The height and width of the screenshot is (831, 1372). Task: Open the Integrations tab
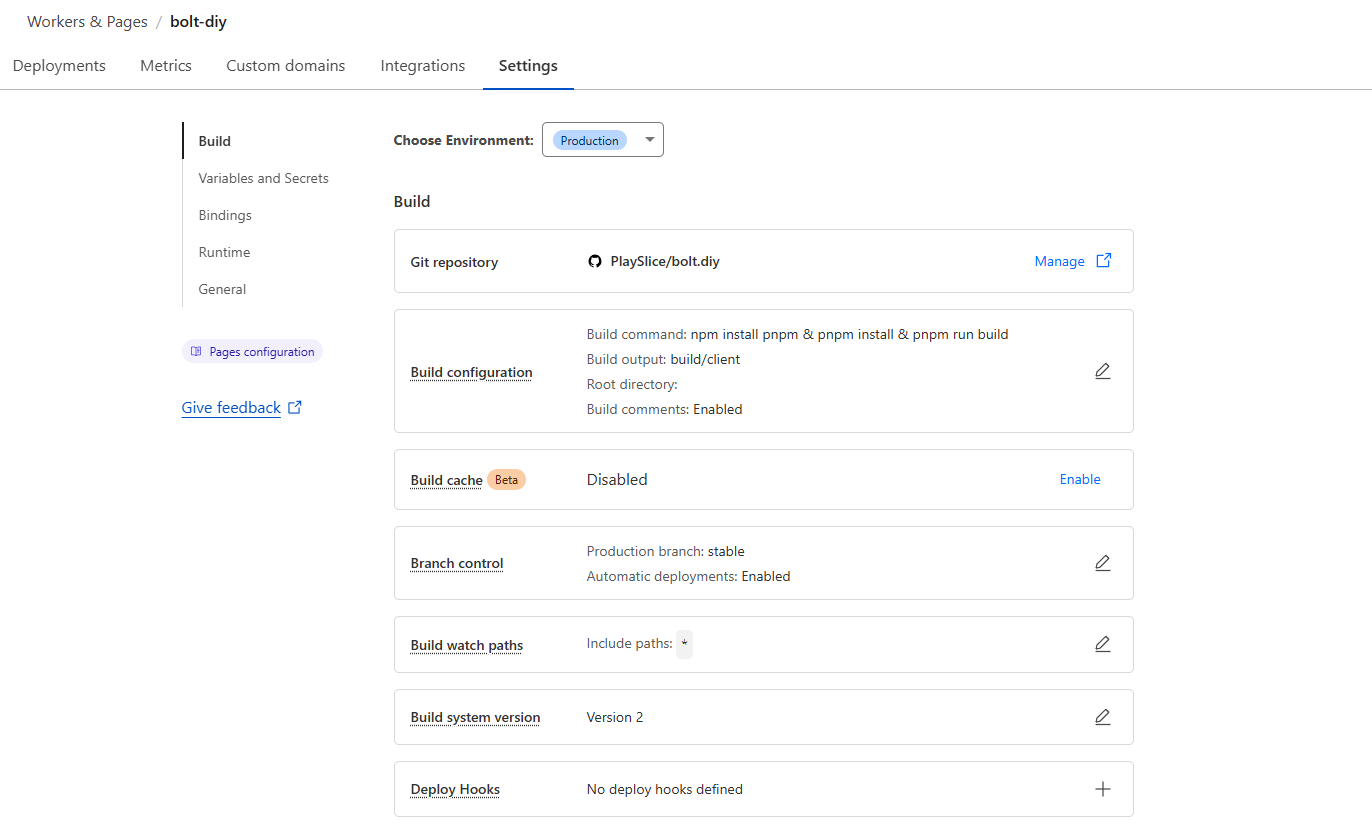tap(423, 66)
